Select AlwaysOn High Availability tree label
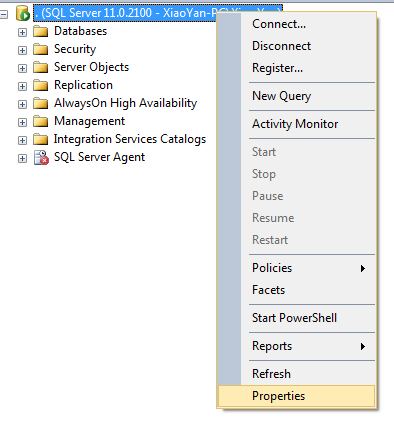This screenshot has width=394, height=421. tap(125, 103)
